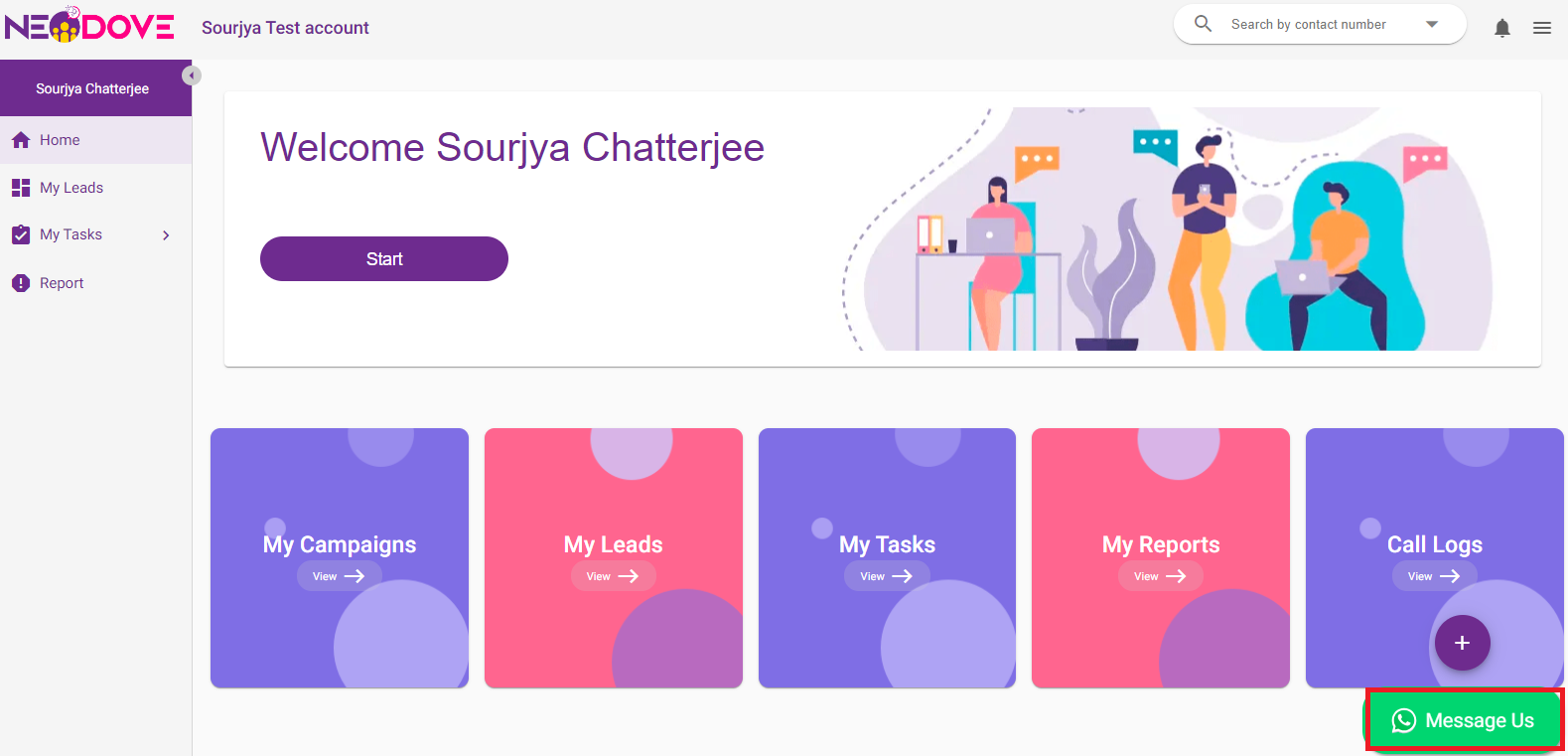The height and width of the screenshot is (756, 1568).
Task: Click the NeoDove logo
Action: pyautogui.click(x=89, y=26)
